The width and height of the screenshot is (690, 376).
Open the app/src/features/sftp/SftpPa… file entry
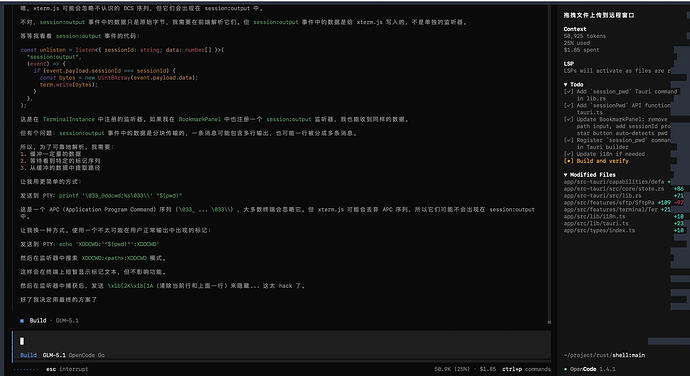[609, 203]
